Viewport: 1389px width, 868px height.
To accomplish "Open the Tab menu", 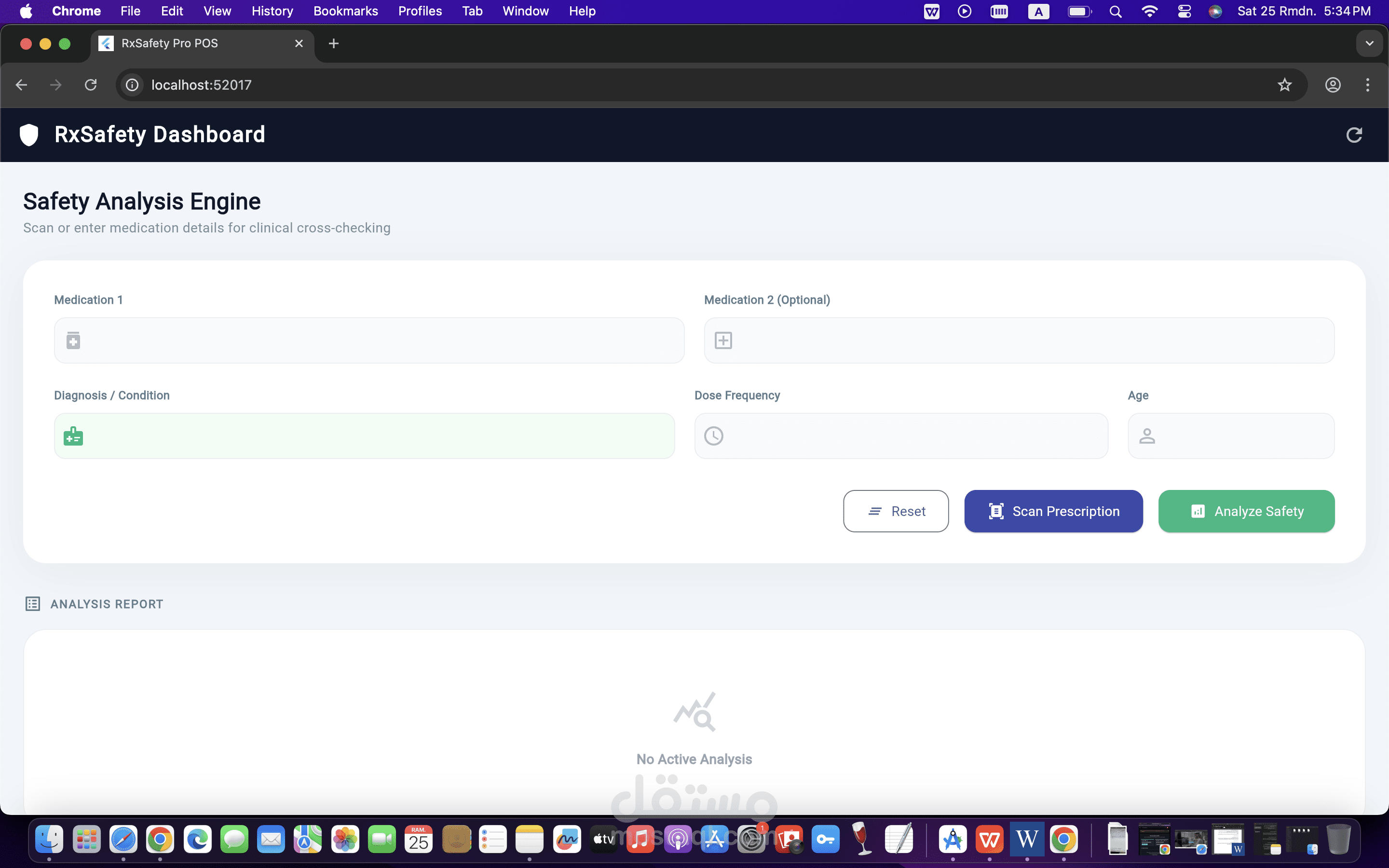I will (x=472, y=12).
